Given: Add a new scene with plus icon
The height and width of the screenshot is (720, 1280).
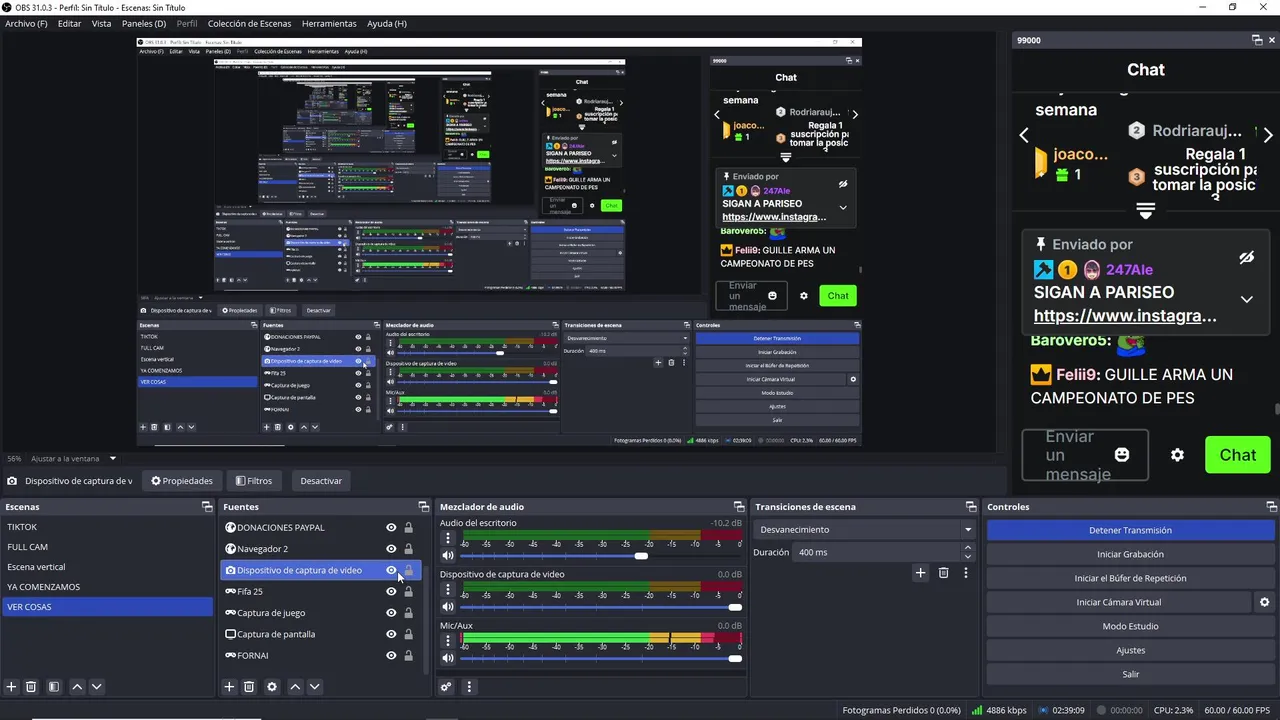Looking at the screenshot, I should click(12, 687).
